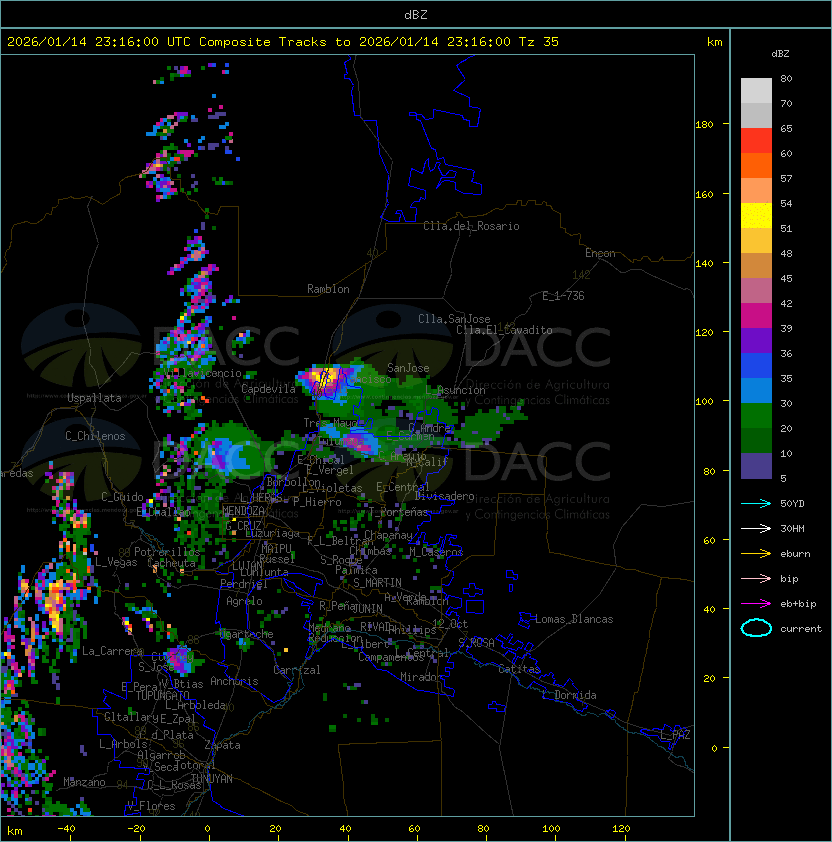Viewport: 832px width, 842px height.
Task: Click the 180 km tick on right axis
Action: point(704,125)
